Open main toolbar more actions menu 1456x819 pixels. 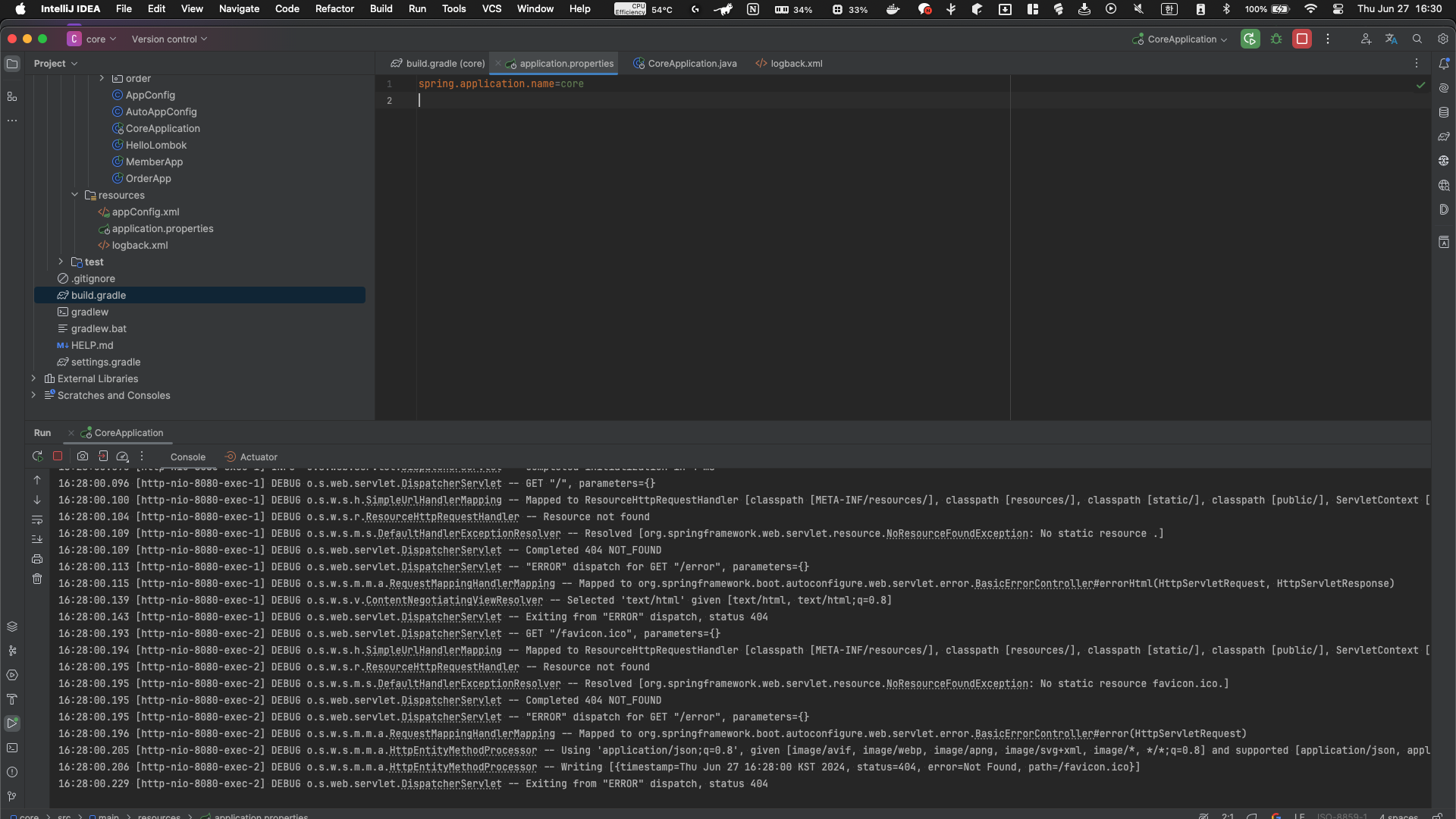[x=1327, y=39]
